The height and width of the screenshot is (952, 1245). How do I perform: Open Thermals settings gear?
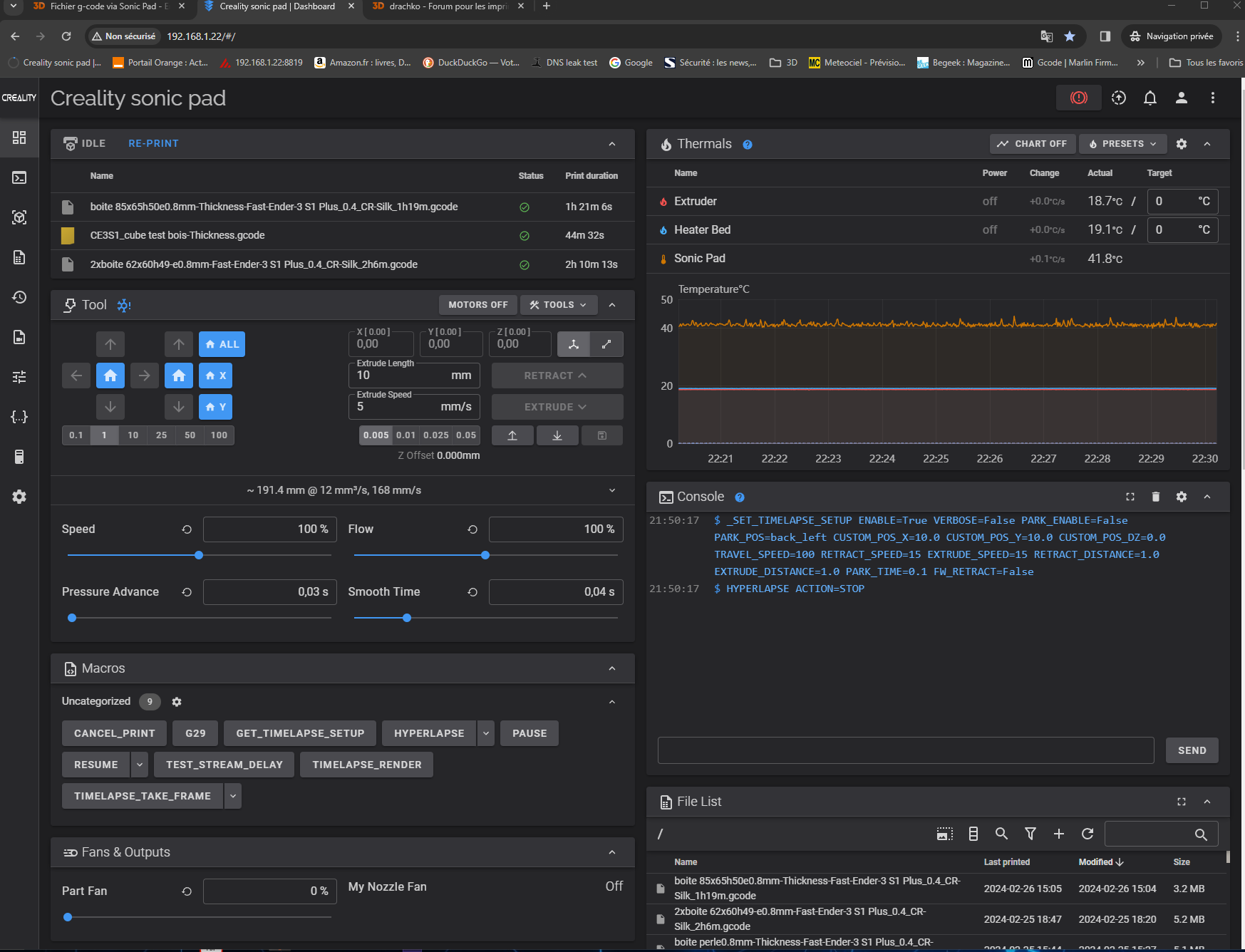point(1181,144)
